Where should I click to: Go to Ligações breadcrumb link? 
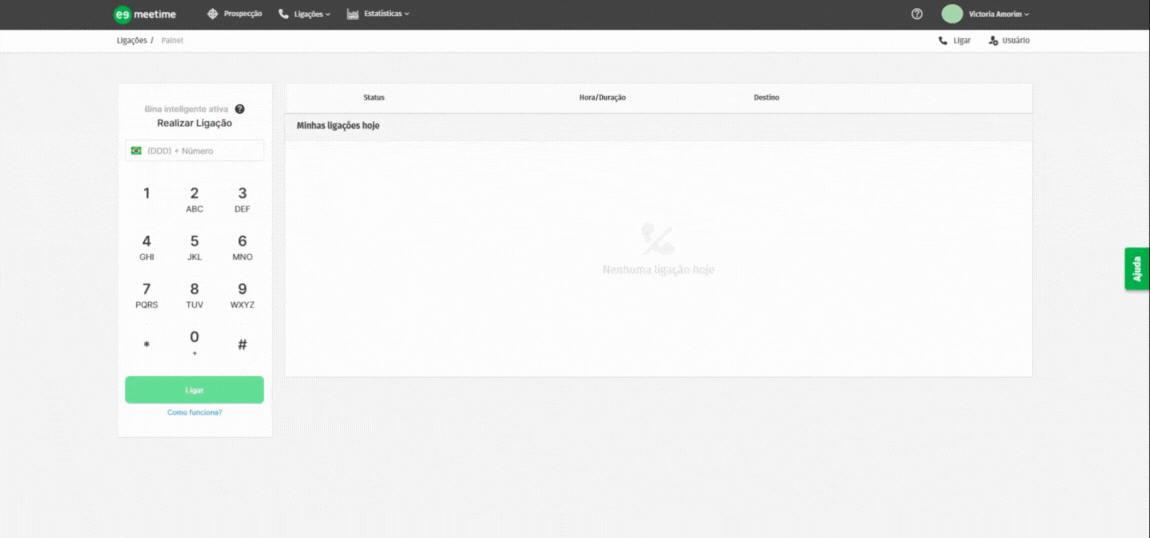[131, 40]
